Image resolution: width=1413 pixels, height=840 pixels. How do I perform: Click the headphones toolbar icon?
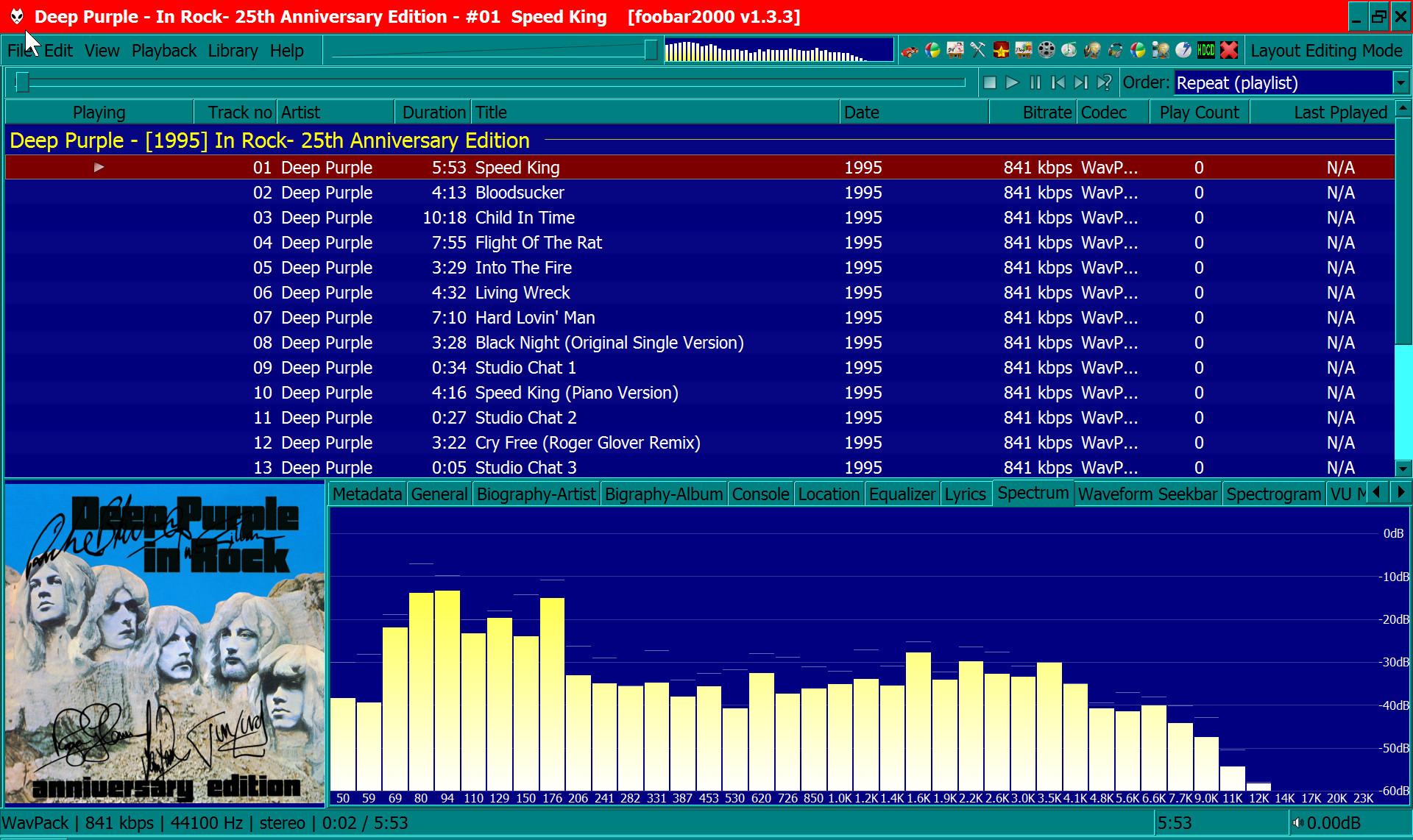pyautogui.click(x=1116, y=50)
